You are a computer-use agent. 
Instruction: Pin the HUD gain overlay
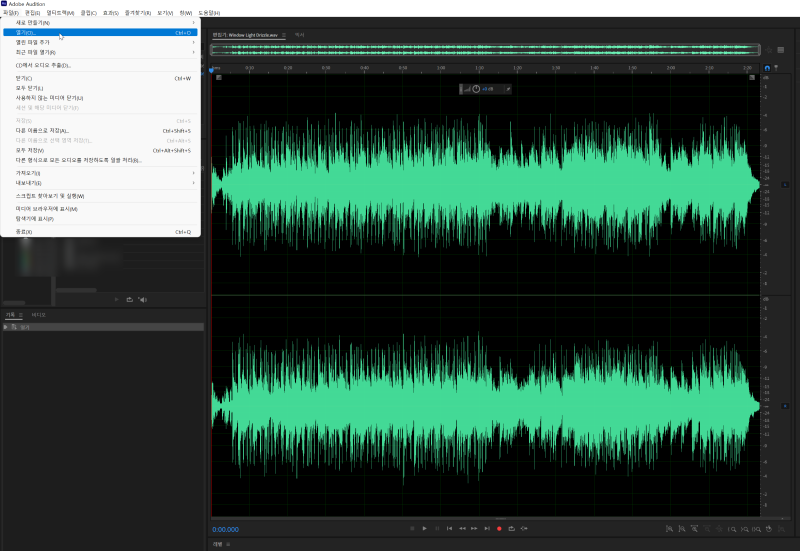click(508, 89)
